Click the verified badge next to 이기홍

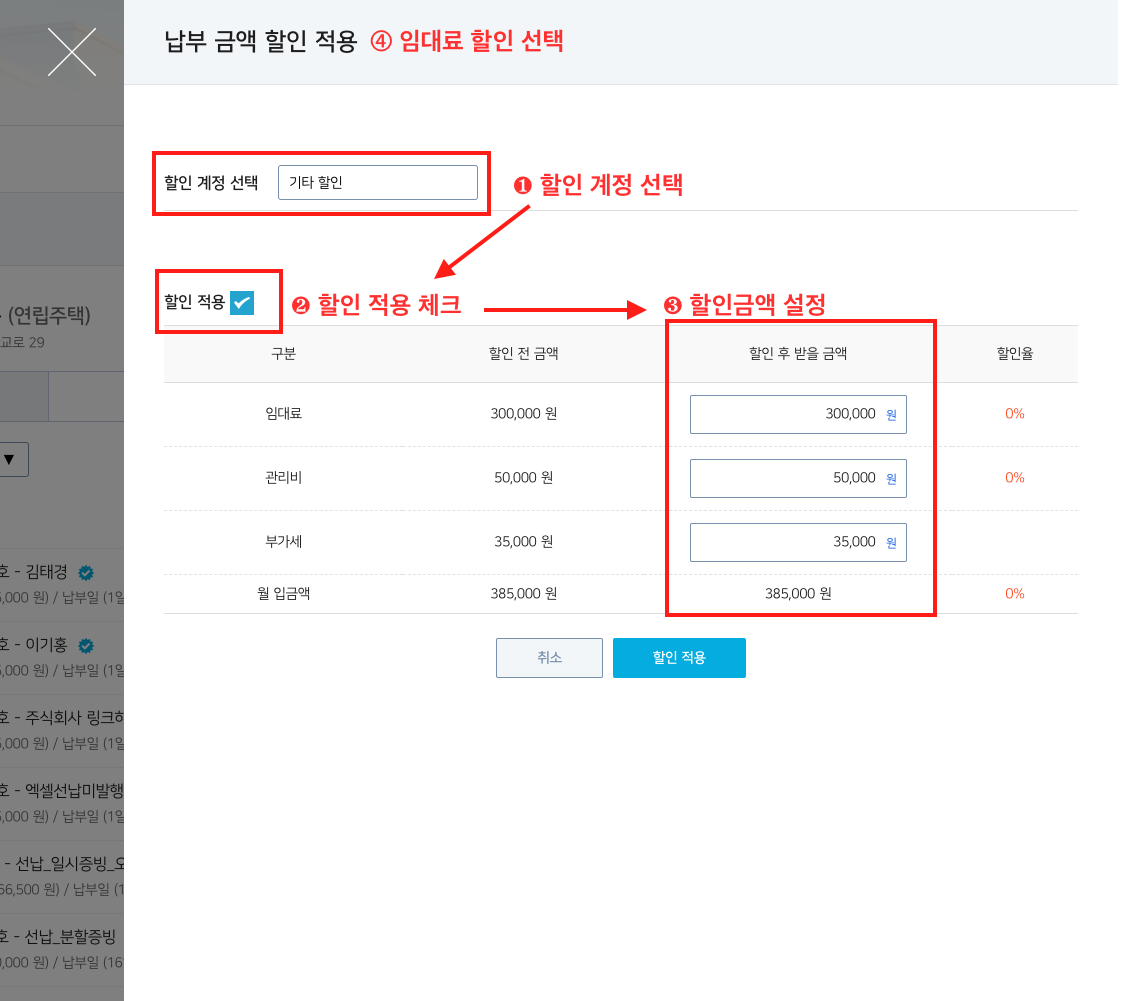pos(87,645)
